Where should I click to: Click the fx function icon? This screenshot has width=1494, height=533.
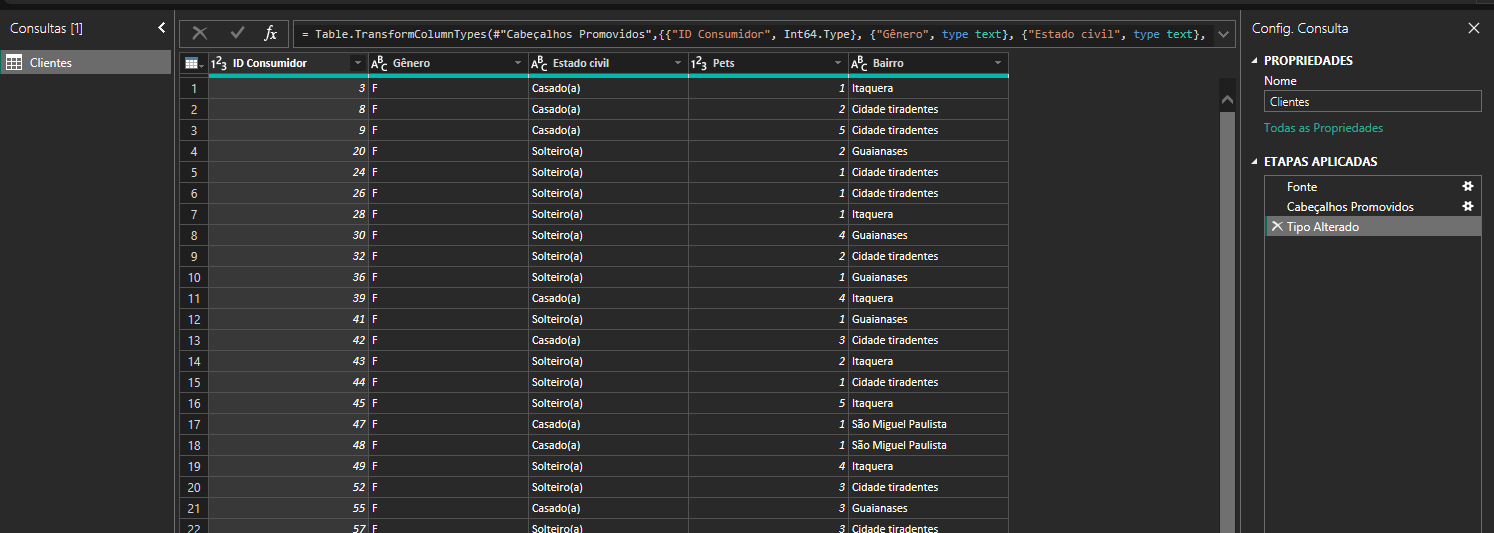point(271,34)
